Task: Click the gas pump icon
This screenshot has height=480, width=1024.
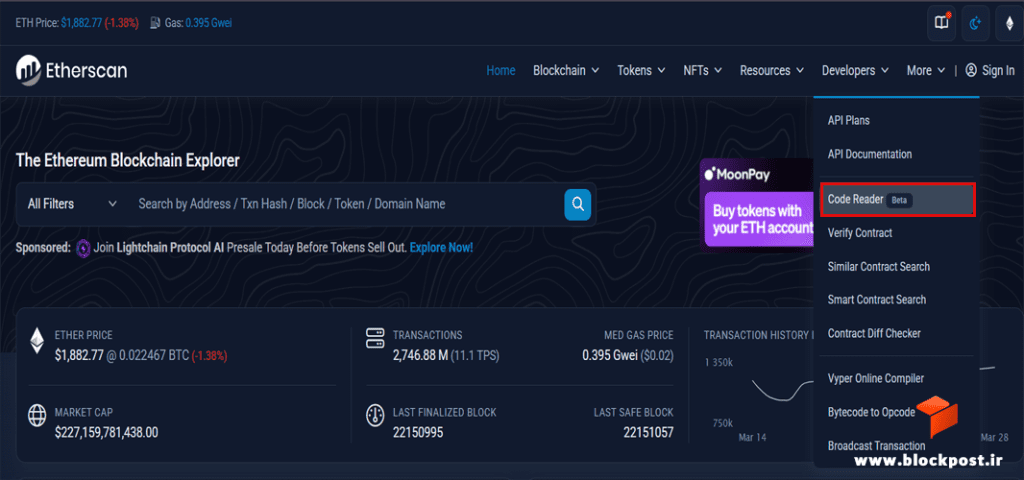Action: click(x=155, y=23)
